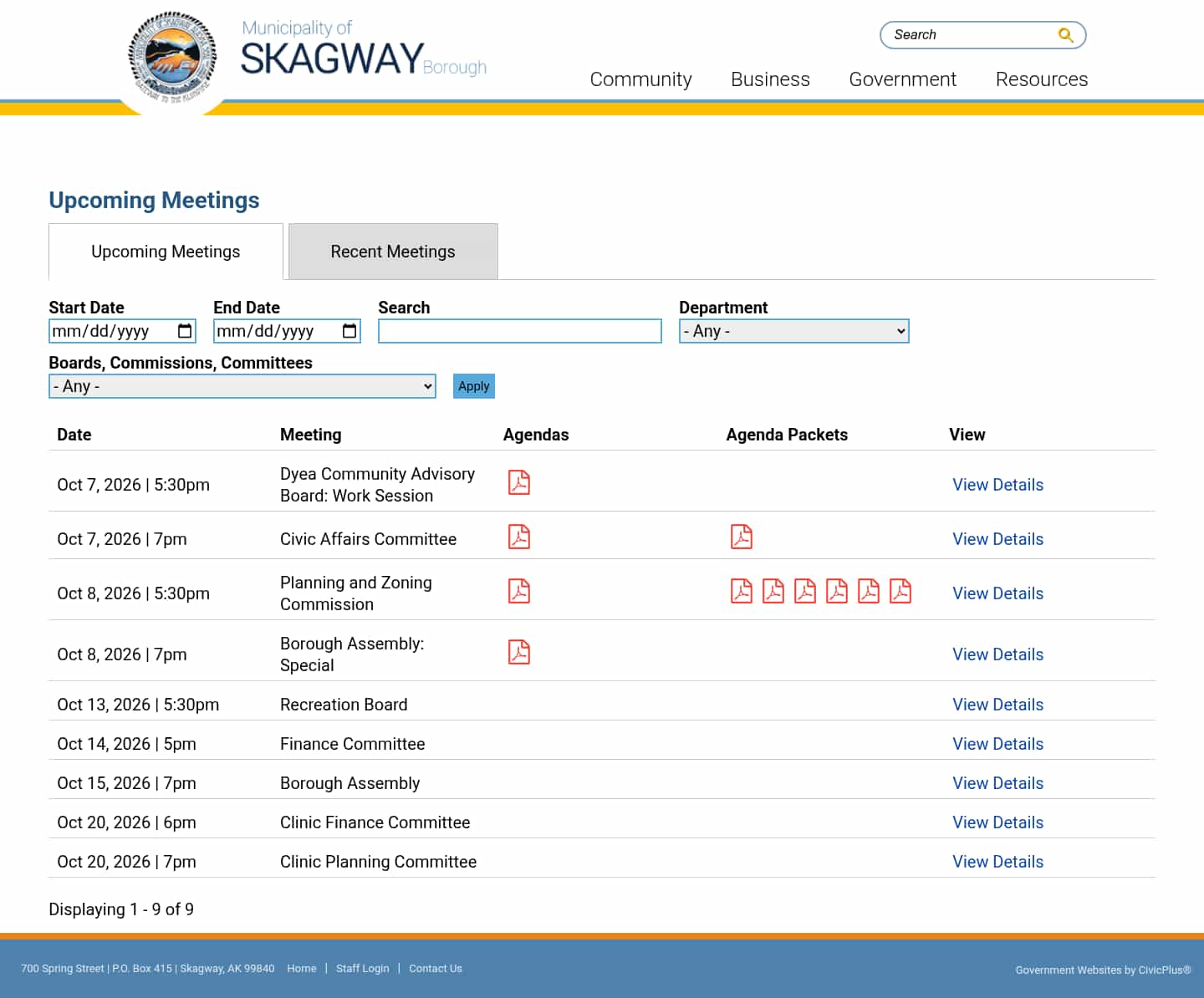
Task: Open Civic Affairs Committee agenda PDF
Action: (519, 537)
